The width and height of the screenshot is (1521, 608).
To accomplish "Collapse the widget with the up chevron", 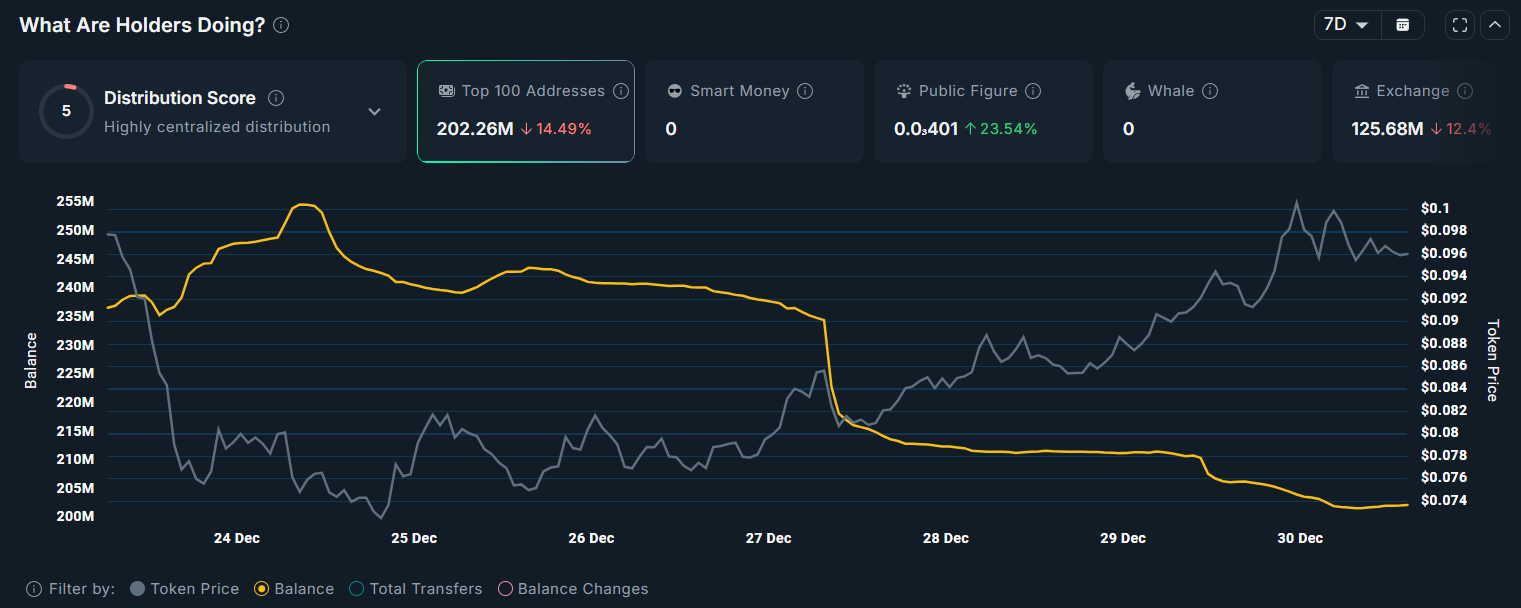I will (x=1495, y=24).
